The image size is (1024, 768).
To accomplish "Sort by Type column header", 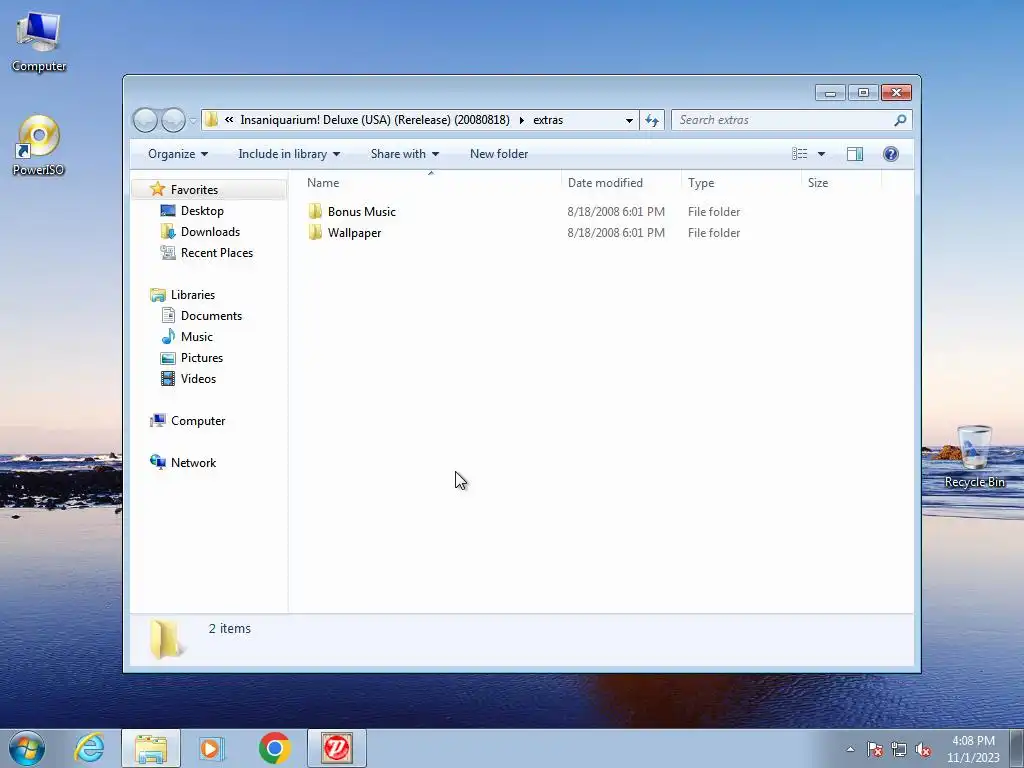I will tap(741, 183).
